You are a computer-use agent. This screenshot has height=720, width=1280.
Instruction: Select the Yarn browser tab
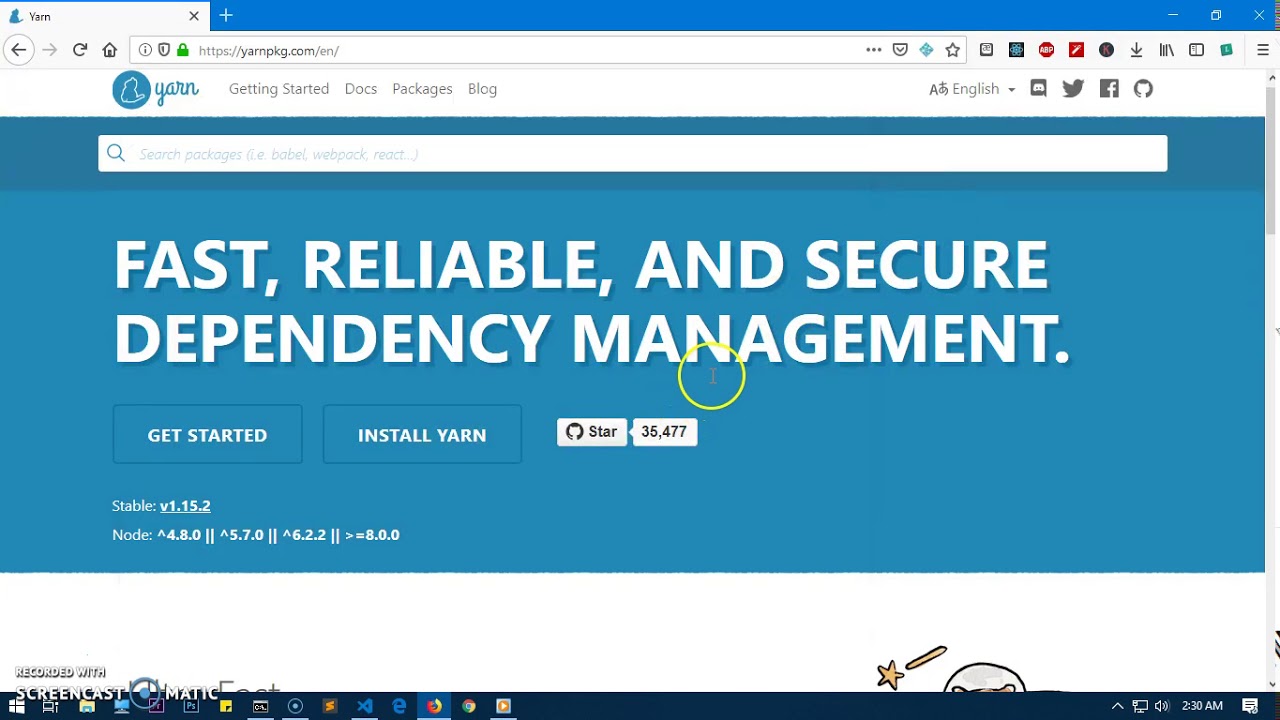click(103, 16)
